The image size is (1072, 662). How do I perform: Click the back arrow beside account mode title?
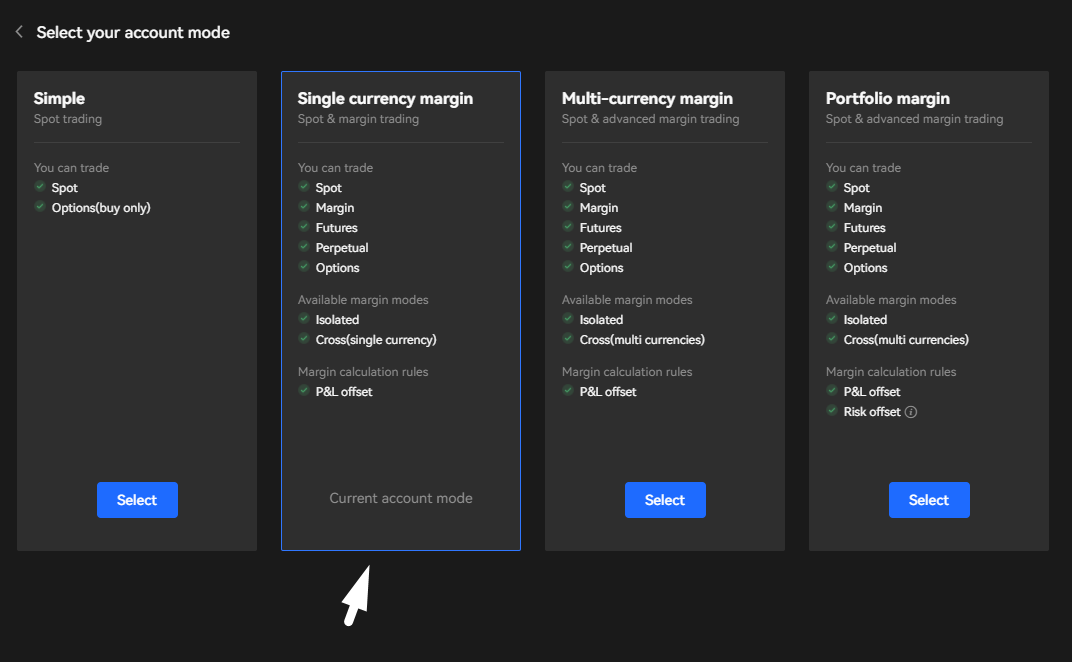(x=18, y=31)
